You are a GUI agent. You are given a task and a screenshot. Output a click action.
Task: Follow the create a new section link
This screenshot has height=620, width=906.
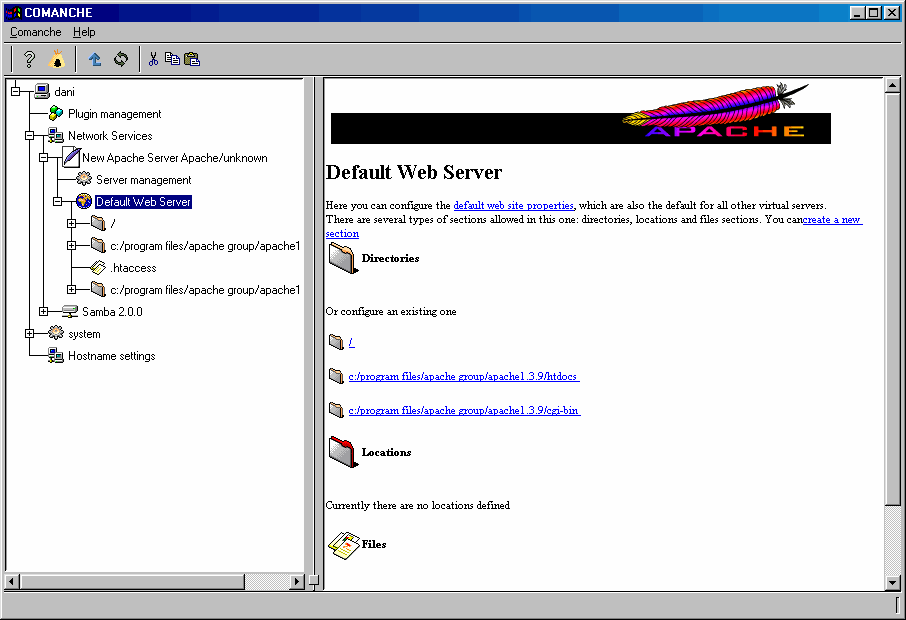click(x=833, y=220)
